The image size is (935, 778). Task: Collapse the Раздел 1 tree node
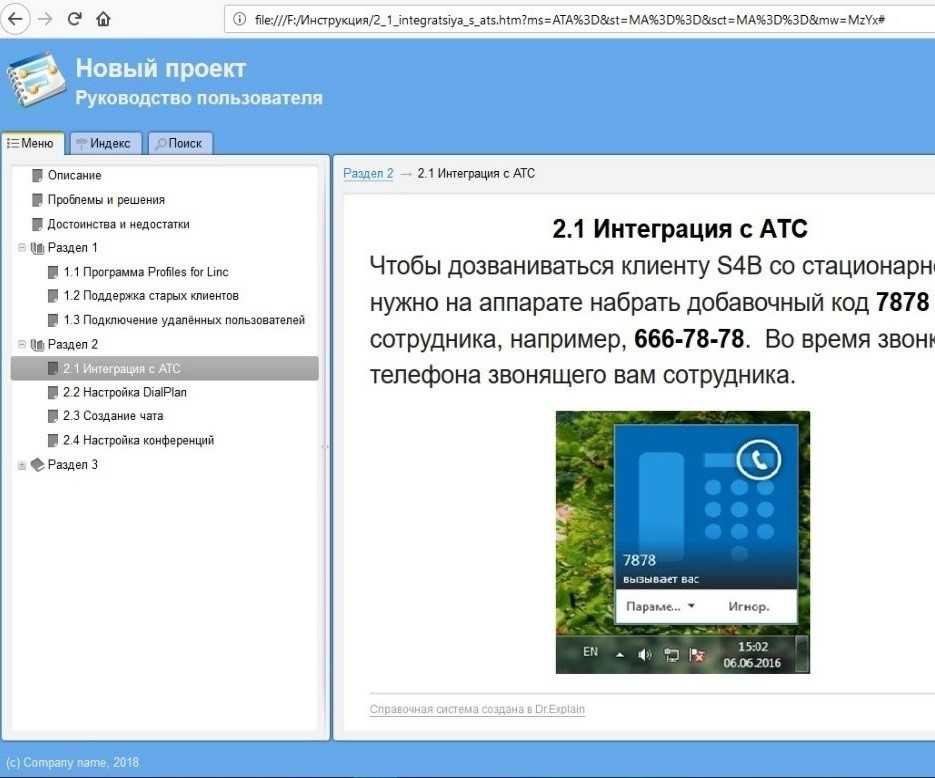(x=22, y=247)
